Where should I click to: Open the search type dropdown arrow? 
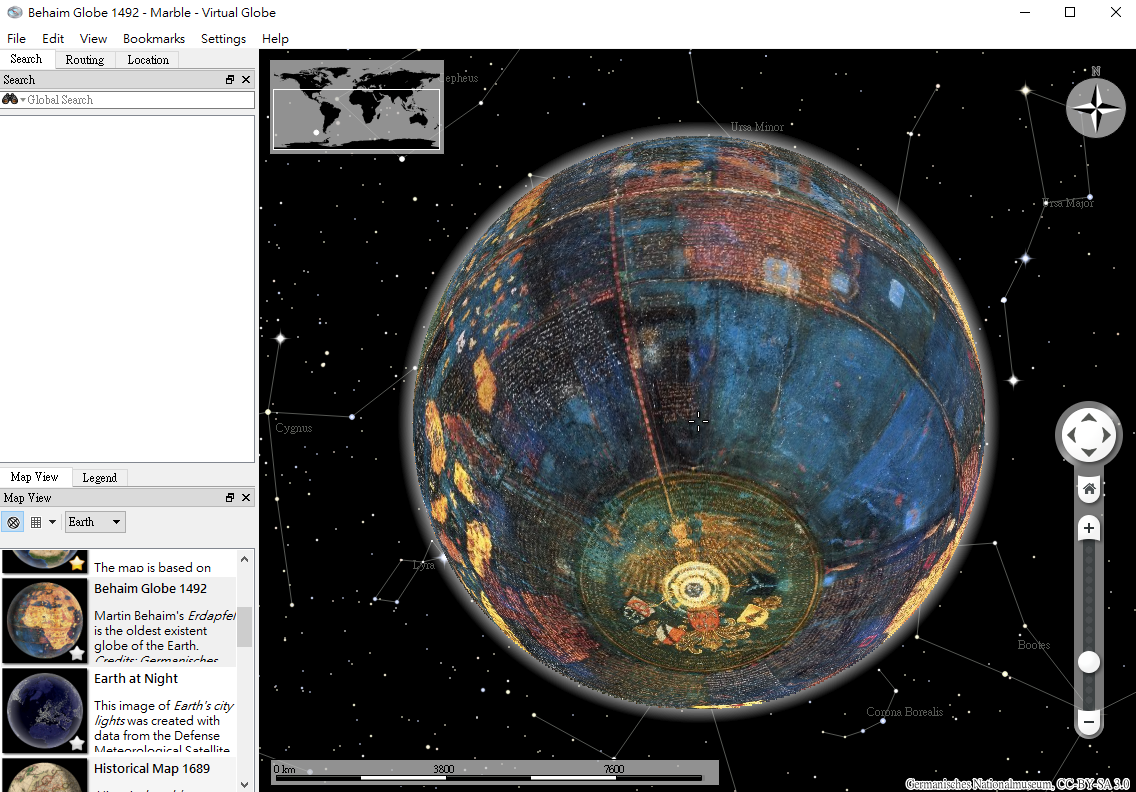(22, 100)
